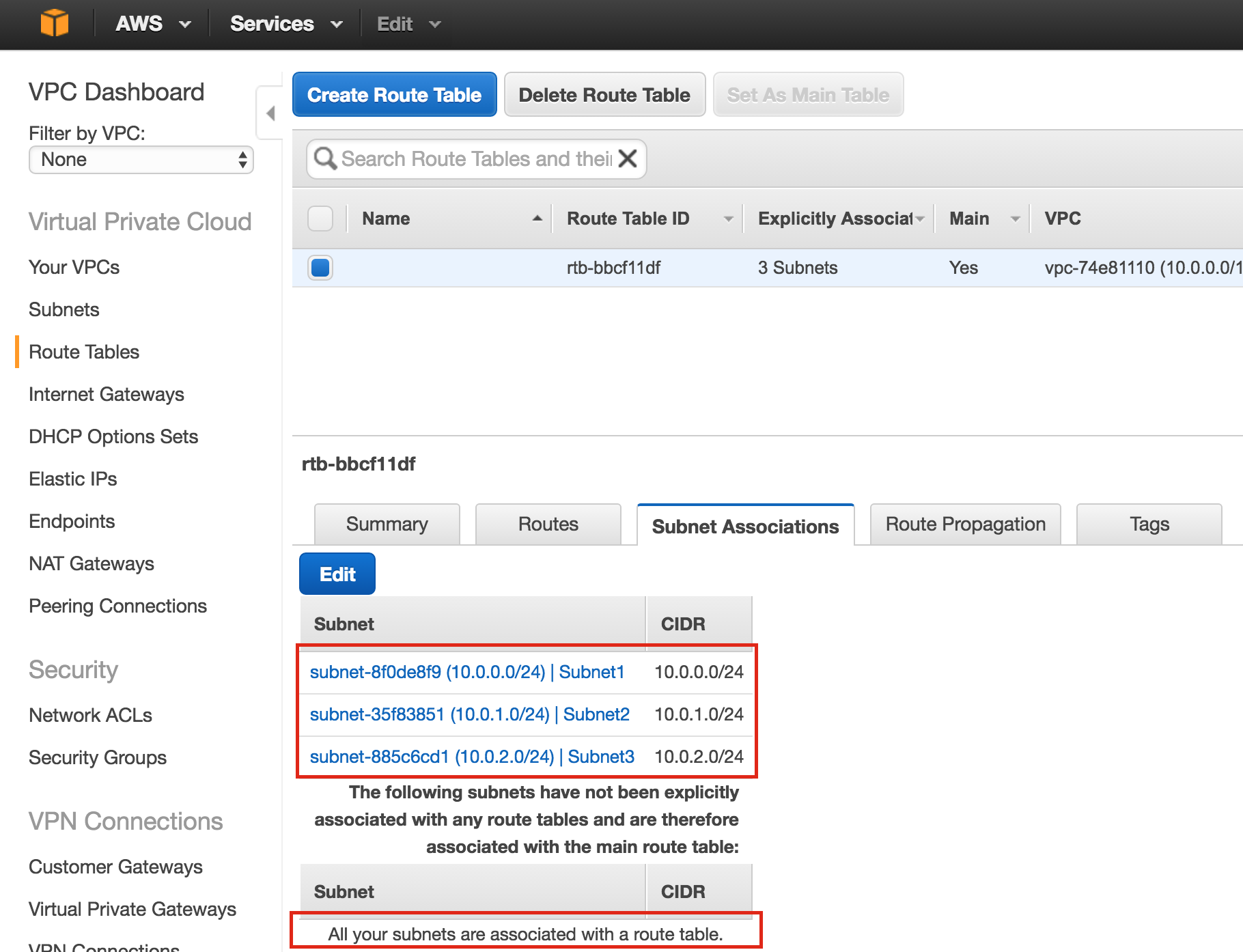Image resolution: width=1243 pixels, height=952 pixels.
Task: Click the rtb-bbcf11df Route Table ID cell
Action: pos(614,268)
